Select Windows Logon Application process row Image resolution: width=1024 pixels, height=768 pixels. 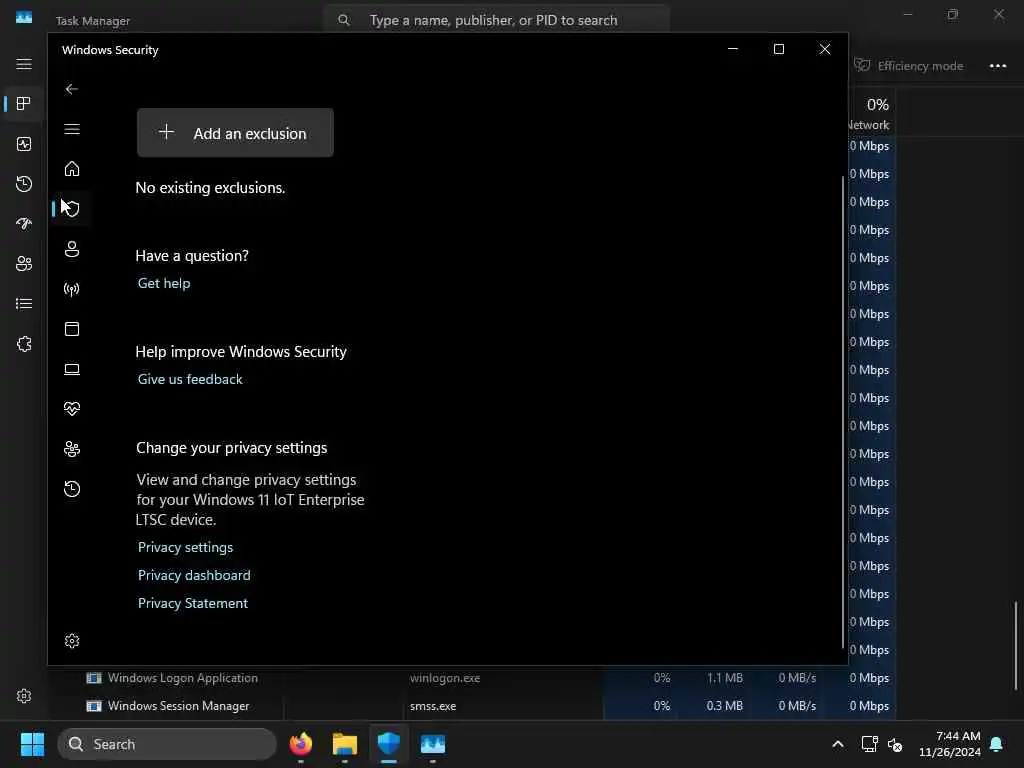click(474, 678)
